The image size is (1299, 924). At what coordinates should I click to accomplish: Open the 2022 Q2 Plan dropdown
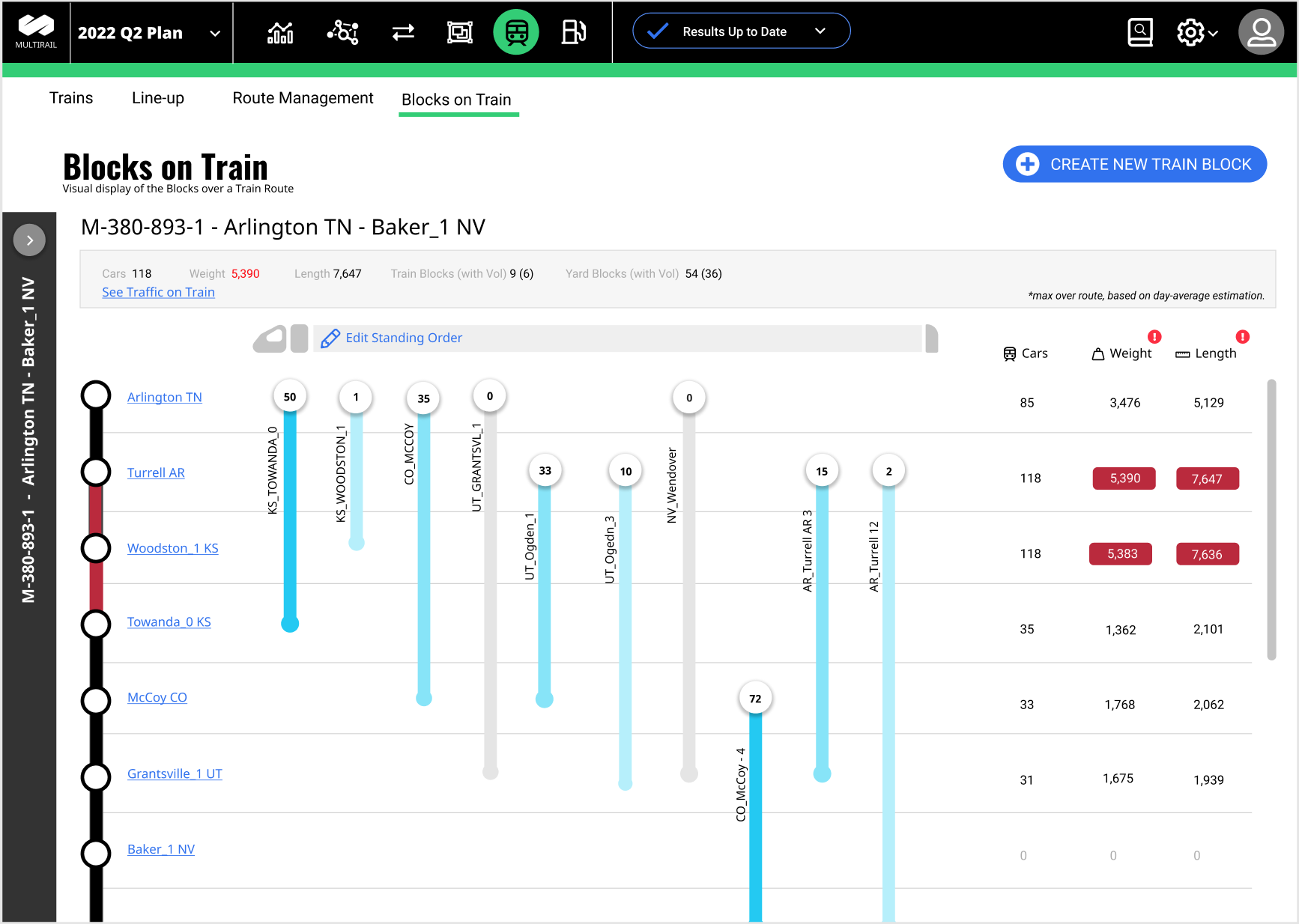[149, 33]
